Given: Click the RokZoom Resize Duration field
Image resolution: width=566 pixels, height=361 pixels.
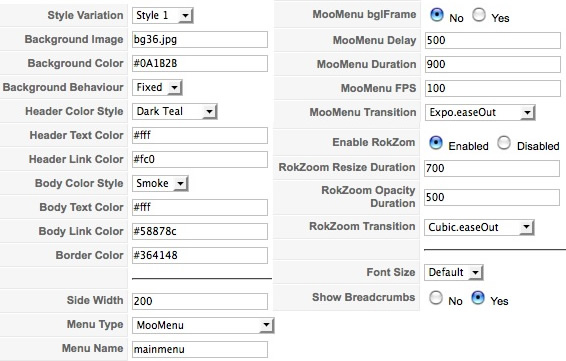Looking at the screenshot, I should tap(492, 169).
